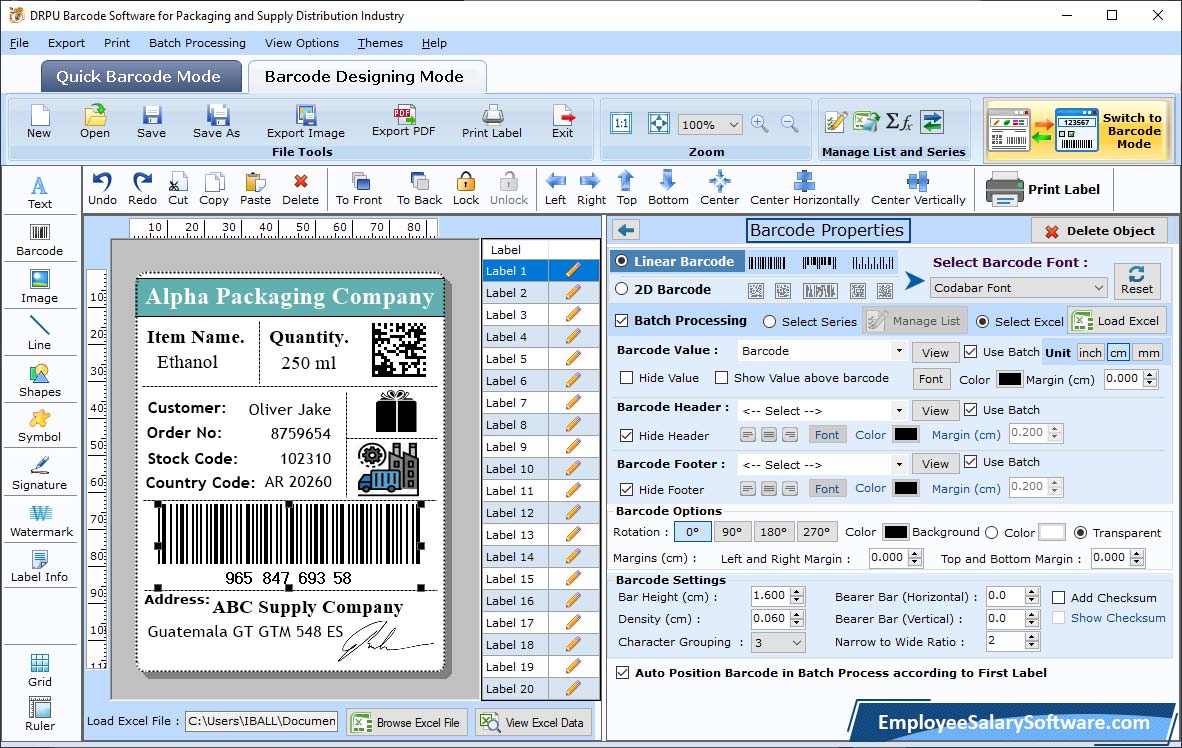Delete the selected object via toolbar

(300, 189)
